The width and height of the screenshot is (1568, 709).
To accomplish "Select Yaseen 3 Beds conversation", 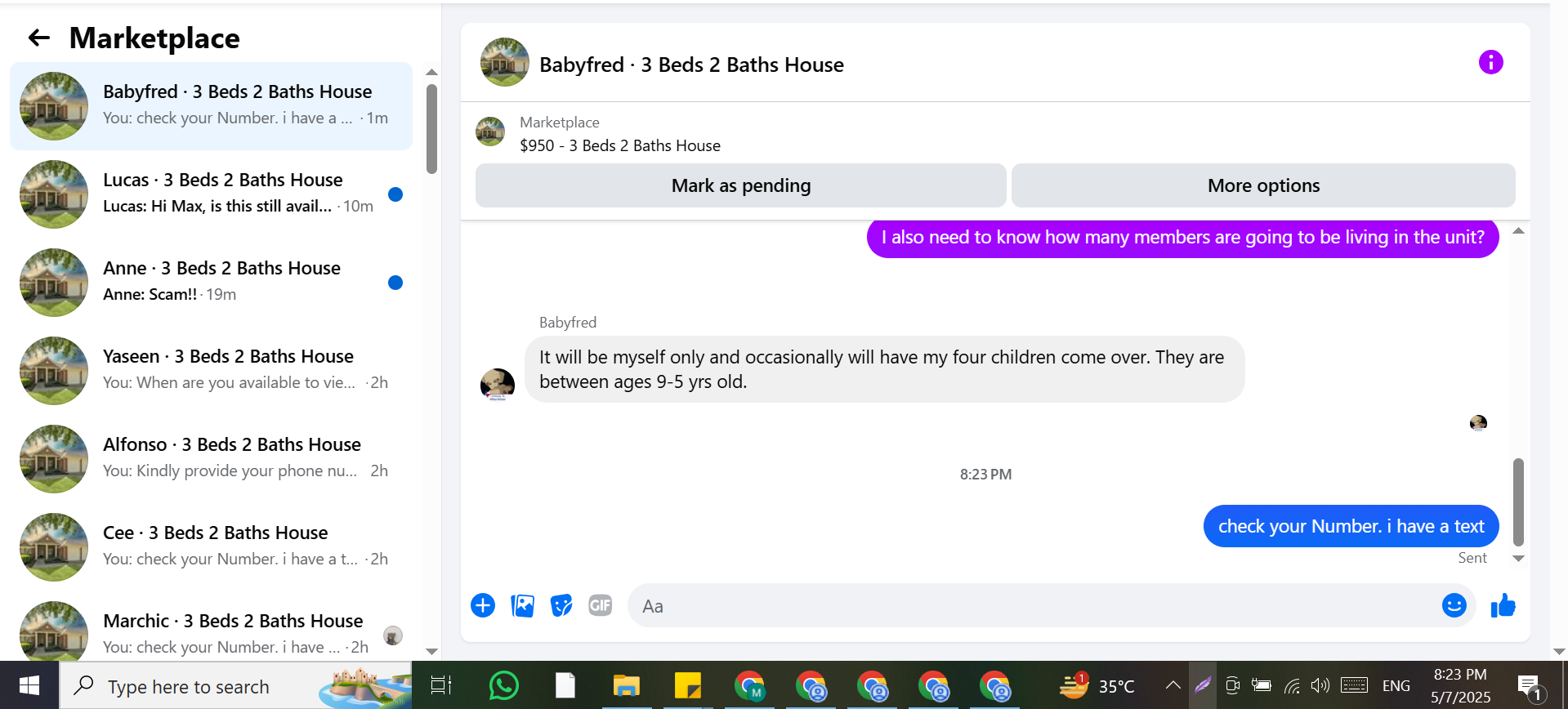I will point(211,371).
